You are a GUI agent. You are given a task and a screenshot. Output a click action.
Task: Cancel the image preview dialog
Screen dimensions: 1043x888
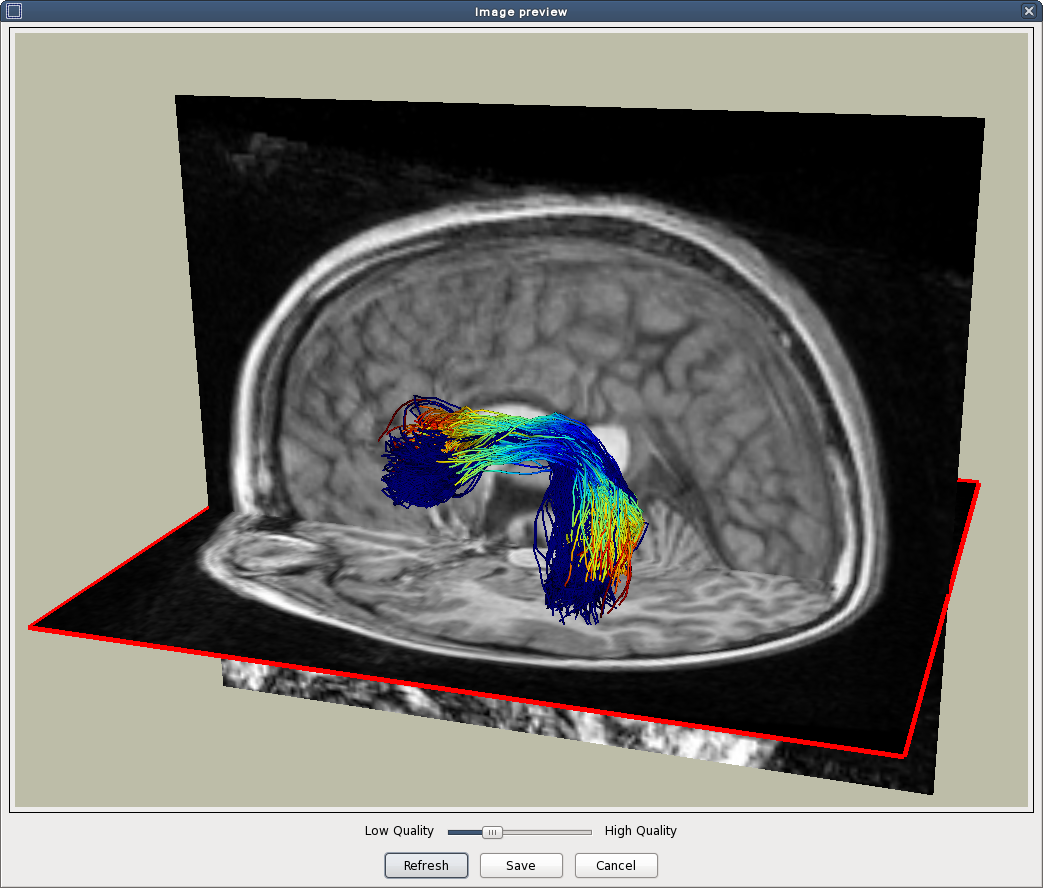click(615, 865)
